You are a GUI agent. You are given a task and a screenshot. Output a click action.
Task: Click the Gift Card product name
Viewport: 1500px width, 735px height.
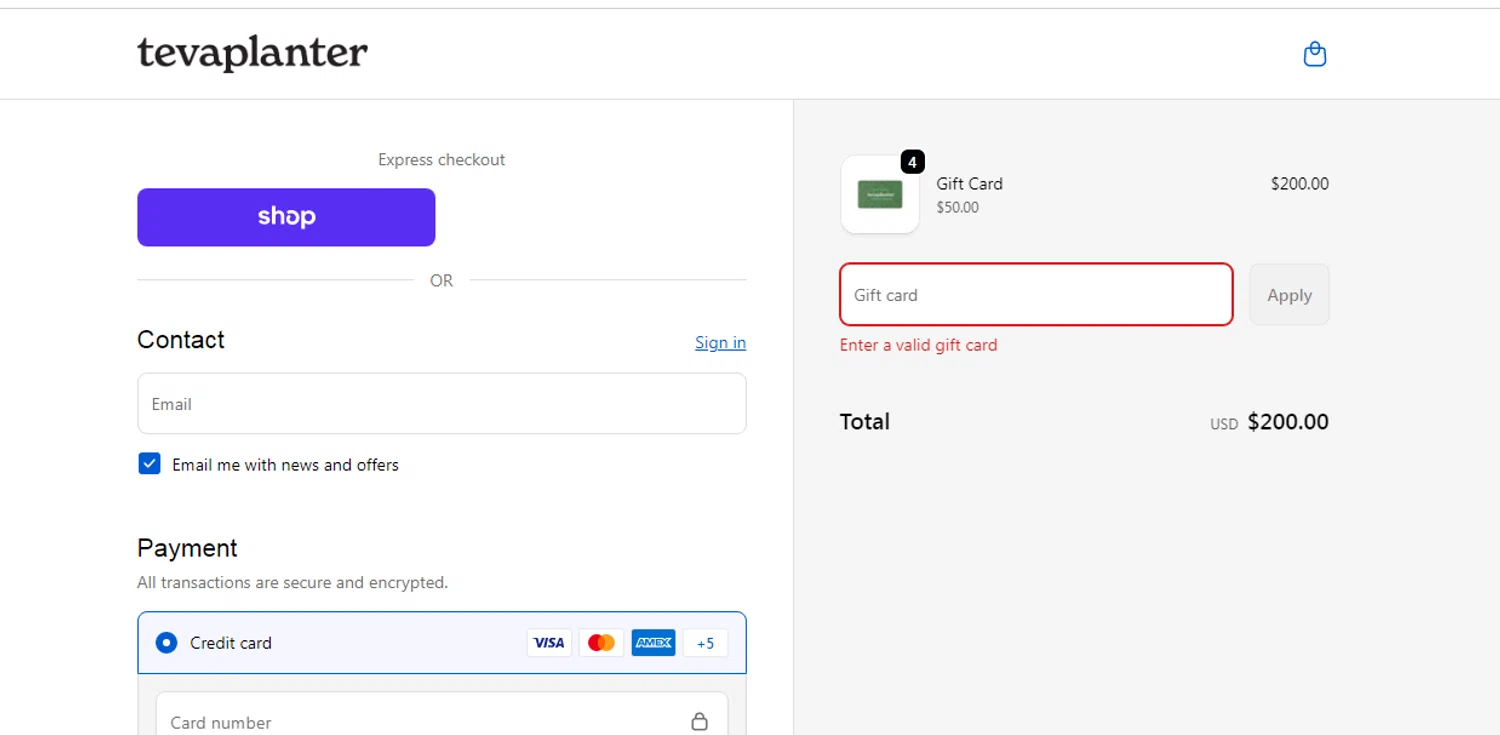[969, 184]
